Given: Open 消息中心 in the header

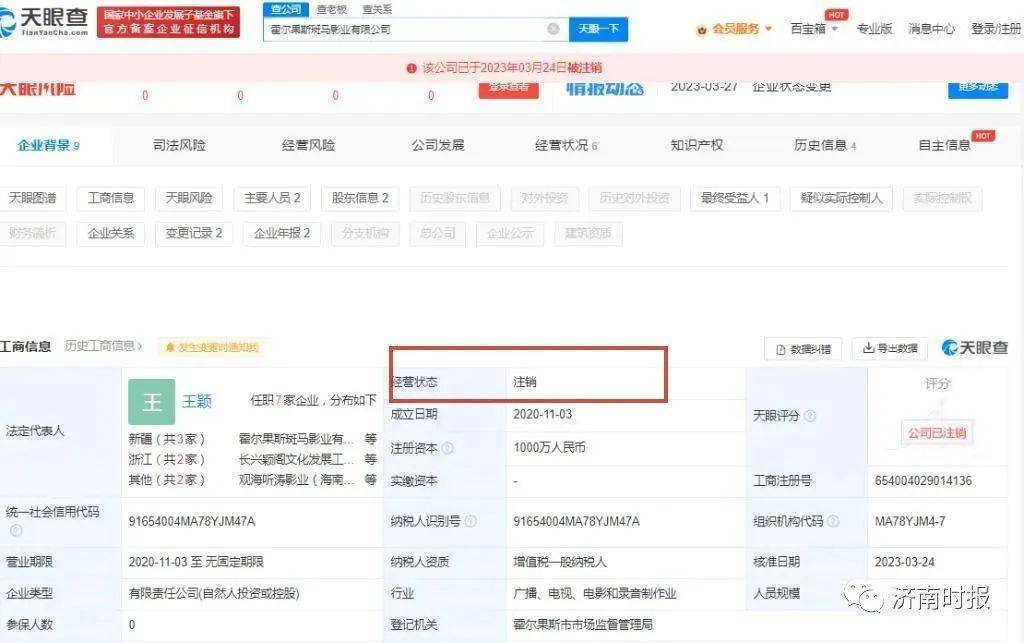Looking at the screenshot, I should (931, 29).
